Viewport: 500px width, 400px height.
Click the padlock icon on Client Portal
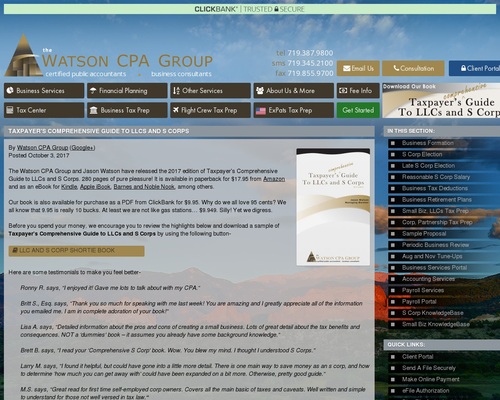pos(463,68)
